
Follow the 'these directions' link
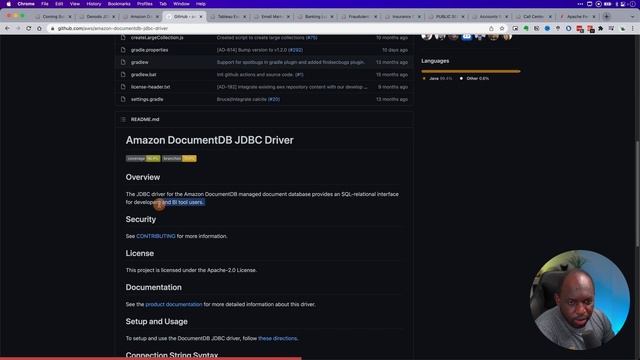[x=278, y=338]
